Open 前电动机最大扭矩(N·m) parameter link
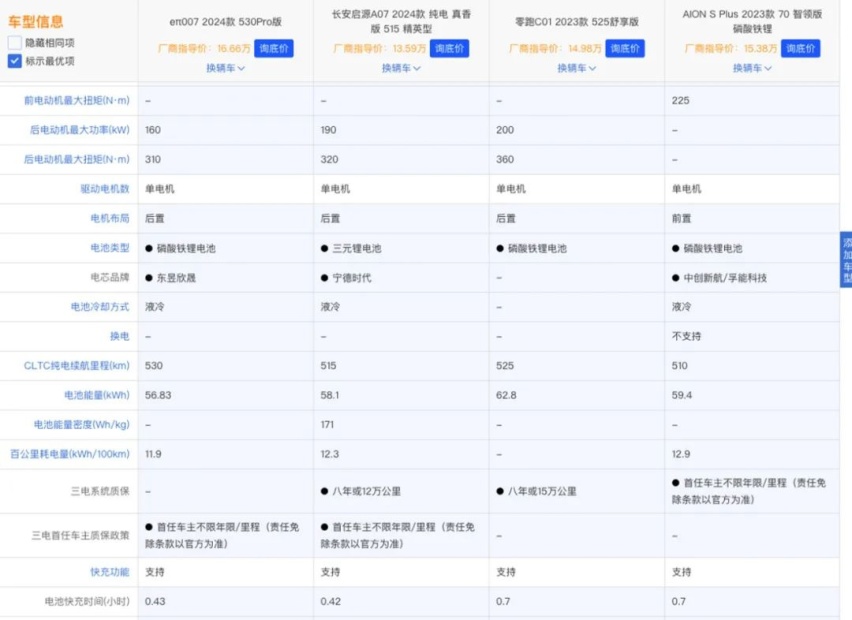852x620 pixels. tap(77, 101)
